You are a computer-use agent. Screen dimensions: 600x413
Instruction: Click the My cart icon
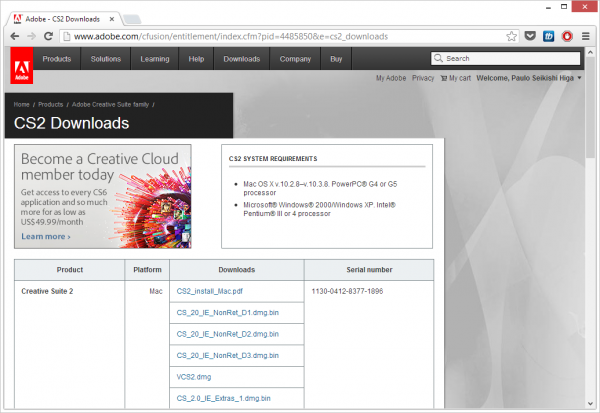pos(443,78)
